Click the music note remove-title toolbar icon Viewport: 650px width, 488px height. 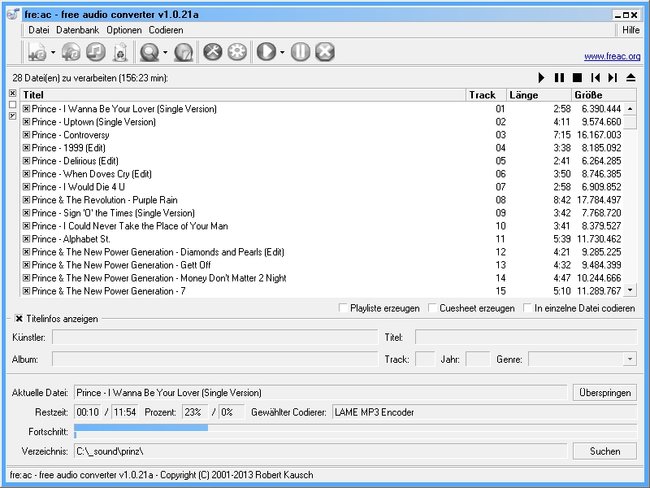click(x=96, y=52)
